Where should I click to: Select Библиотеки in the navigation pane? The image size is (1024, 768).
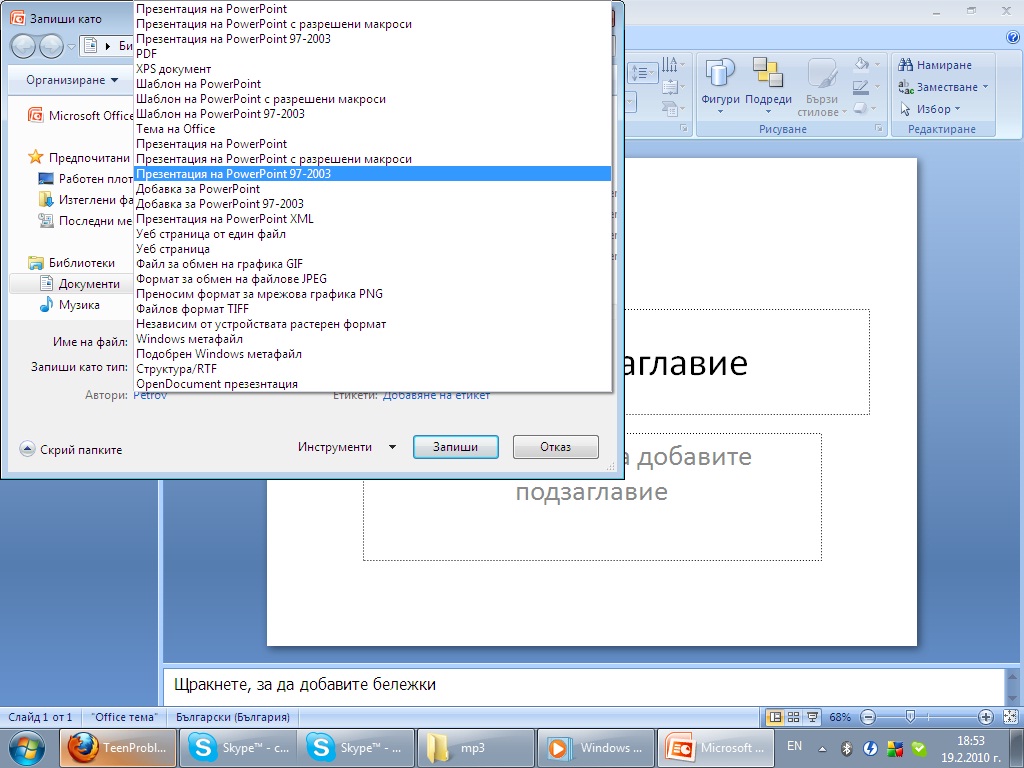coord(71,263)
